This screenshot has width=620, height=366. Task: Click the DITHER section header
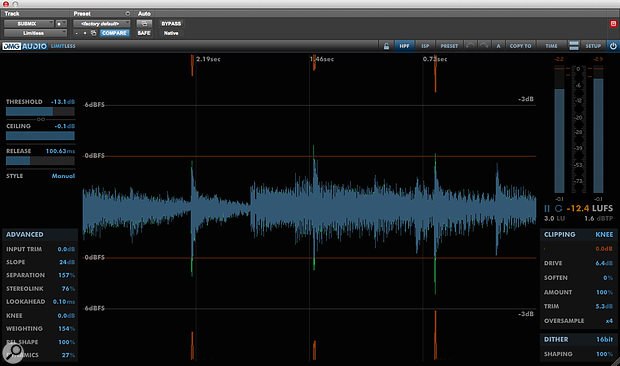tap(556, 339)
